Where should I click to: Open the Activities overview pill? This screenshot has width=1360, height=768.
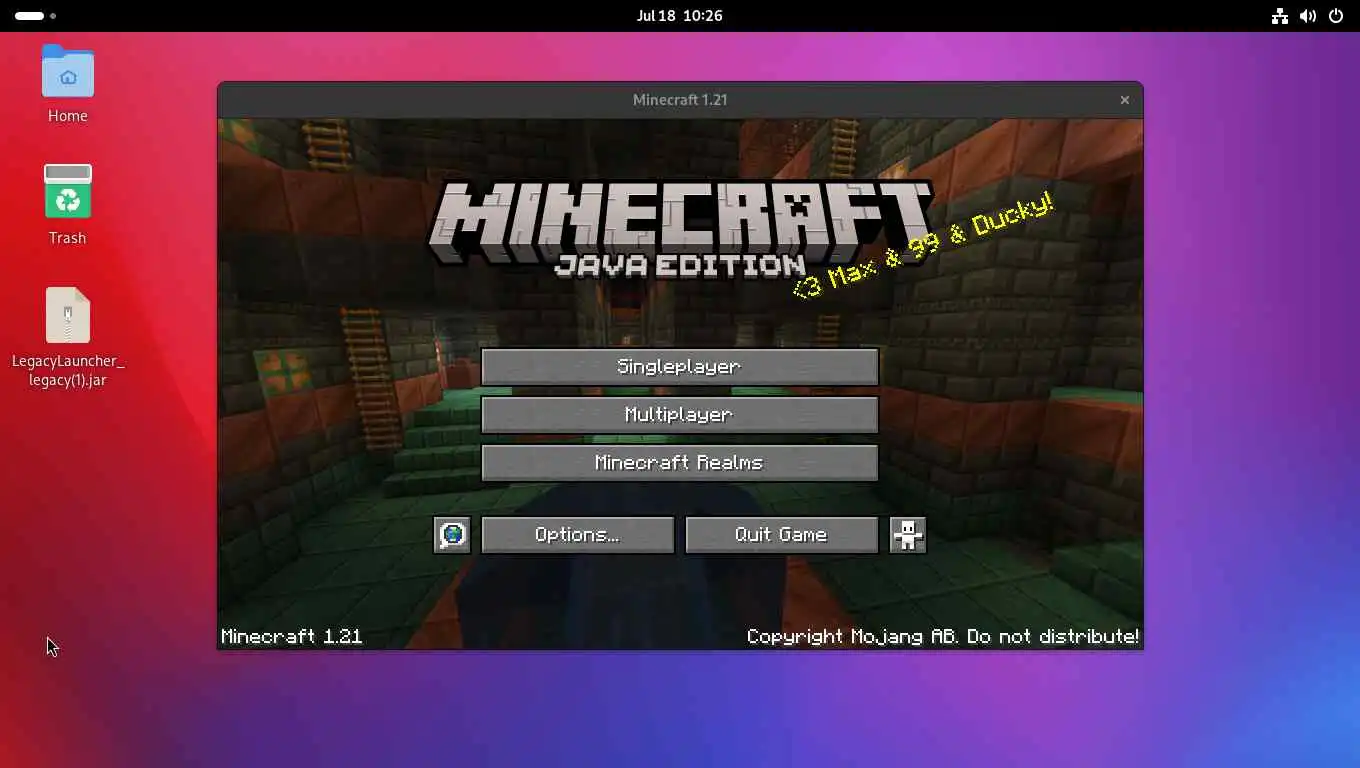36,16
